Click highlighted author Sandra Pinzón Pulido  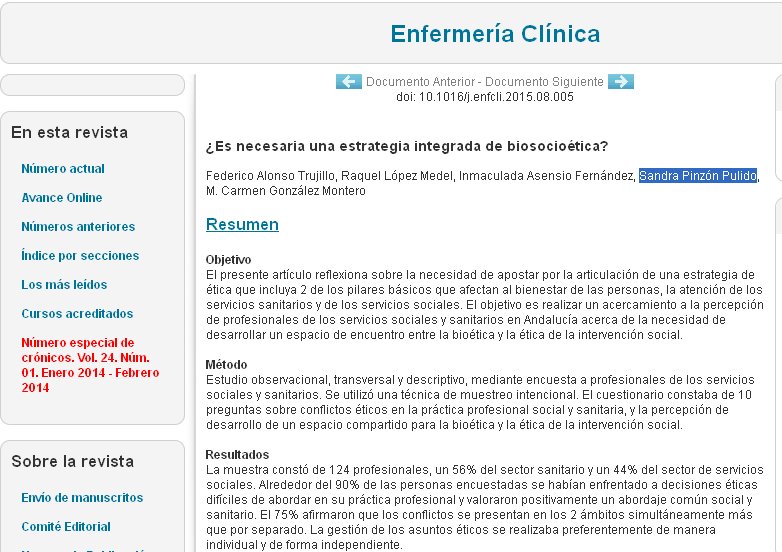(x=697, y=177)
